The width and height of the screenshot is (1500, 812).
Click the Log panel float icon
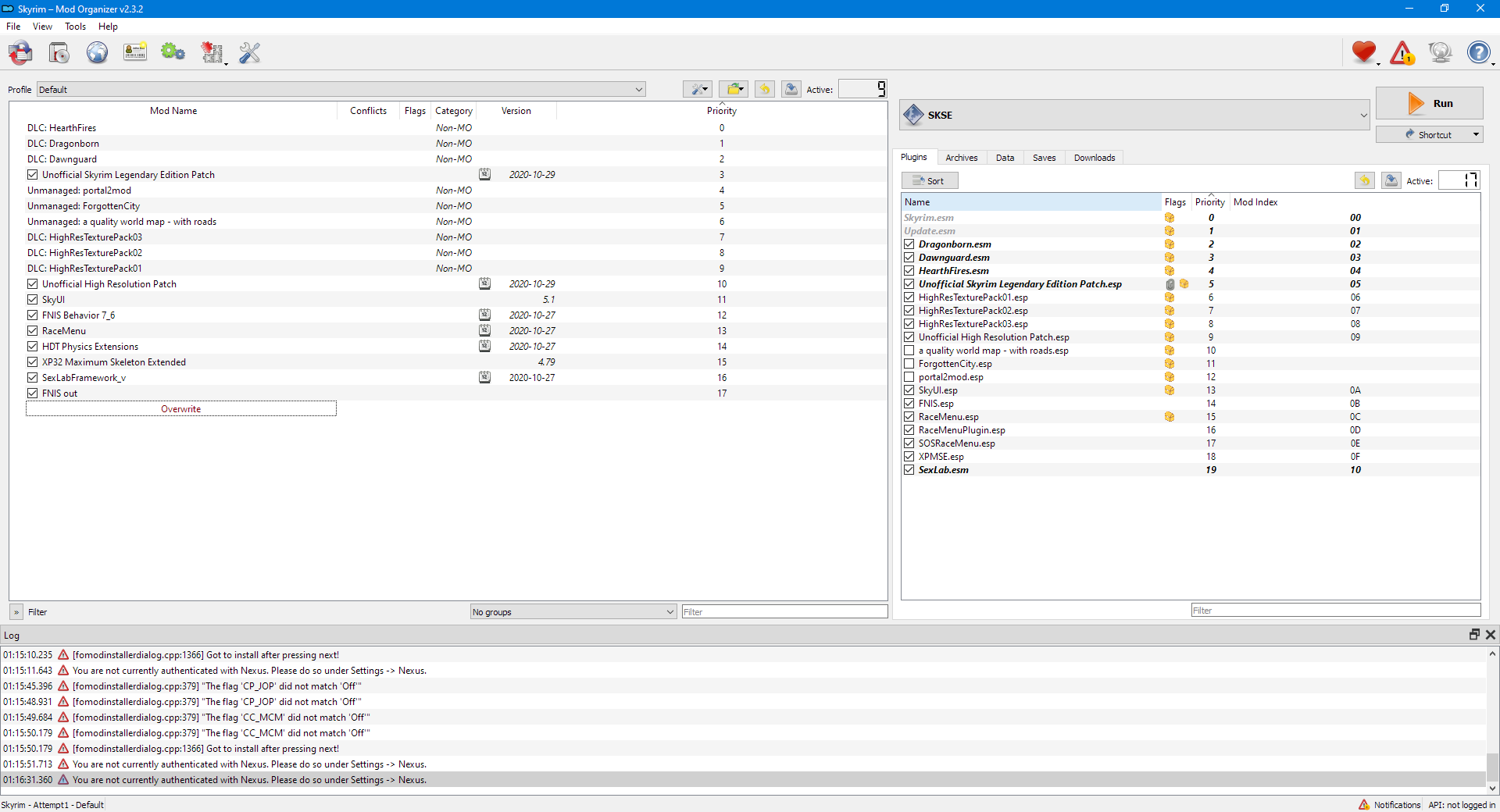1474,635
